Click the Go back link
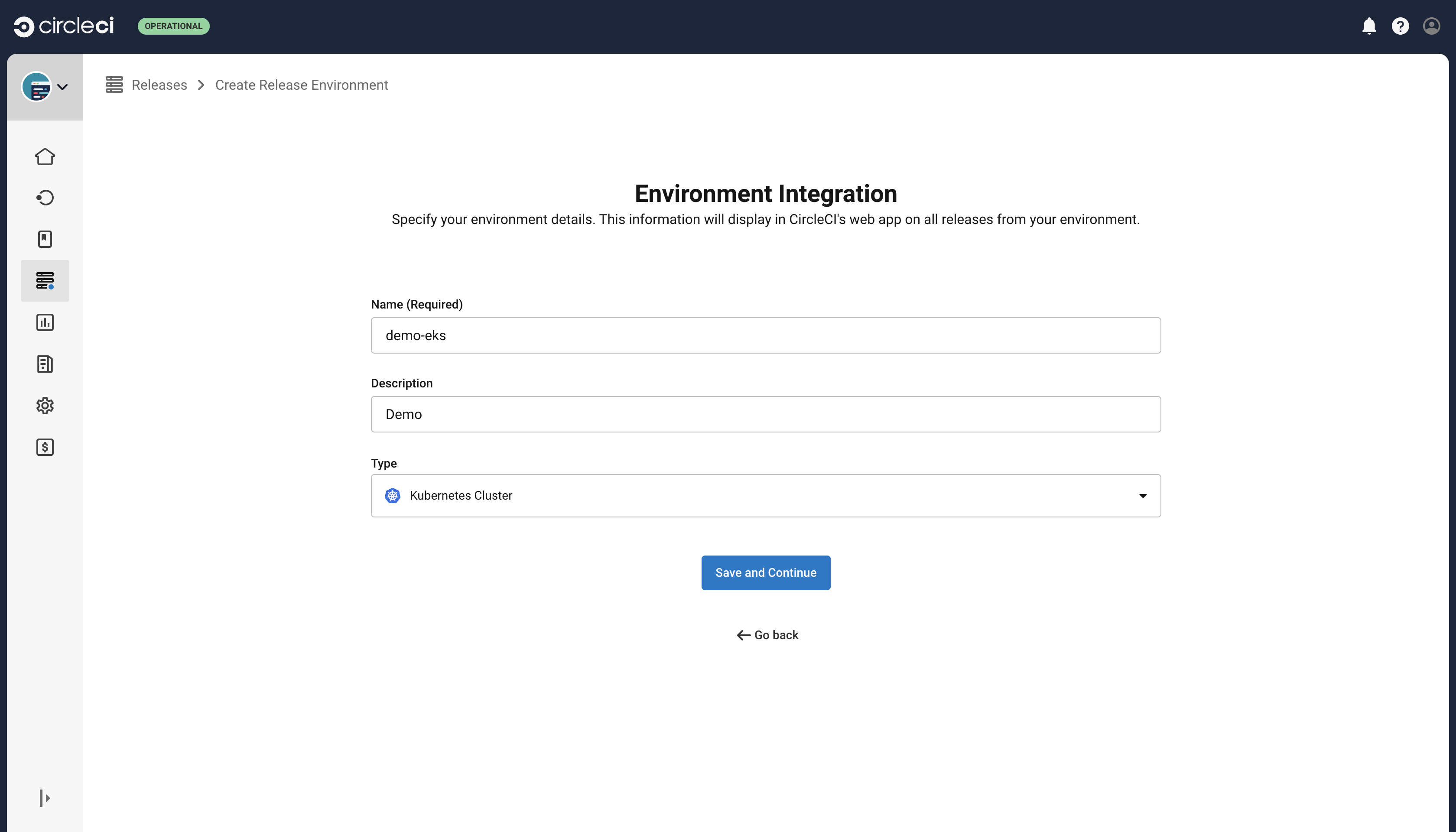 tap(767, 635)
